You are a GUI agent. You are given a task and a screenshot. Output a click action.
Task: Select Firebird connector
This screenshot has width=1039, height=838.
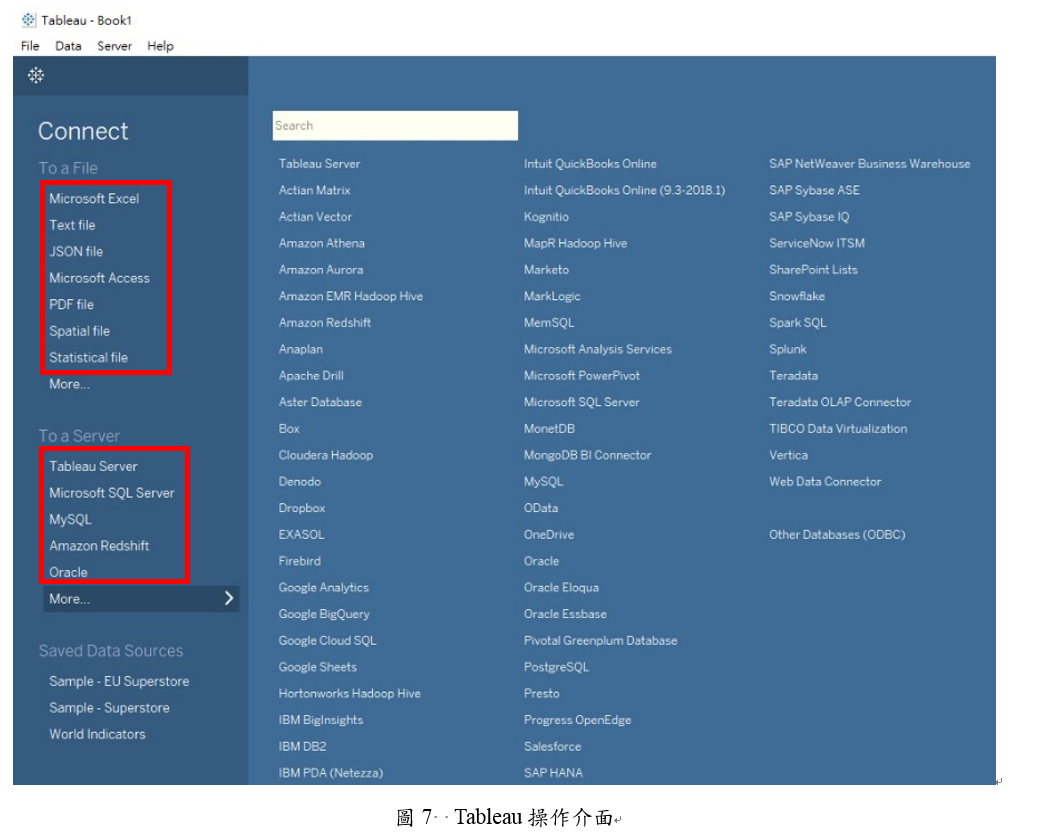click(300, 561)
